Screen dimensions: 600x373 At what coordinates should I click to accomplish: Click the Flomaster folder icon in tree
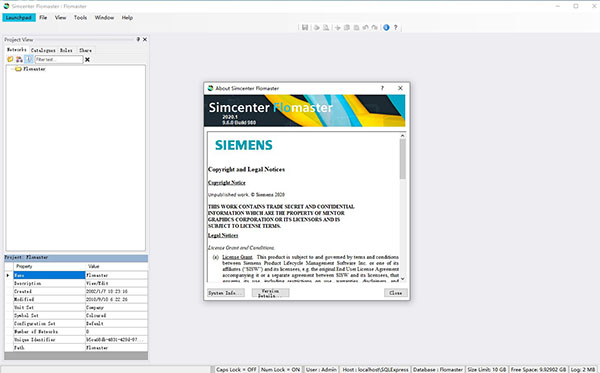(18, 69)
